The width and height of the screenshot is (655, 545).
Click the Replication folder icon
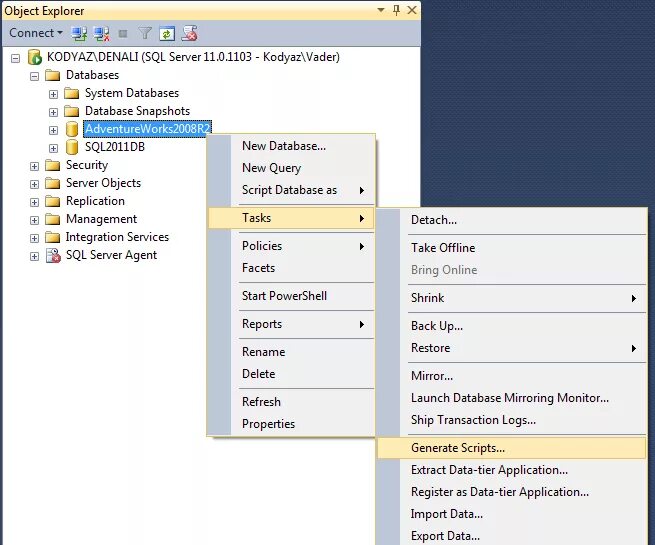click(x=53, y=201)
